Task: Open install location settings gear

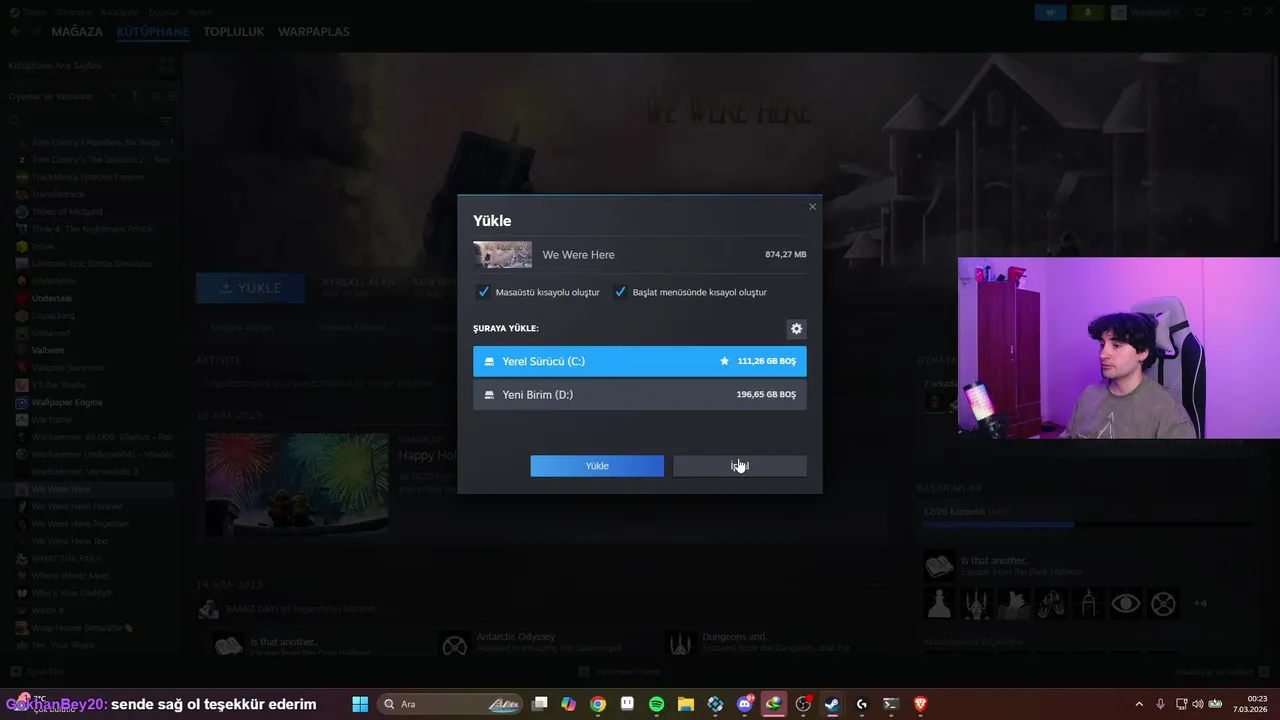Action: point(796,328)
